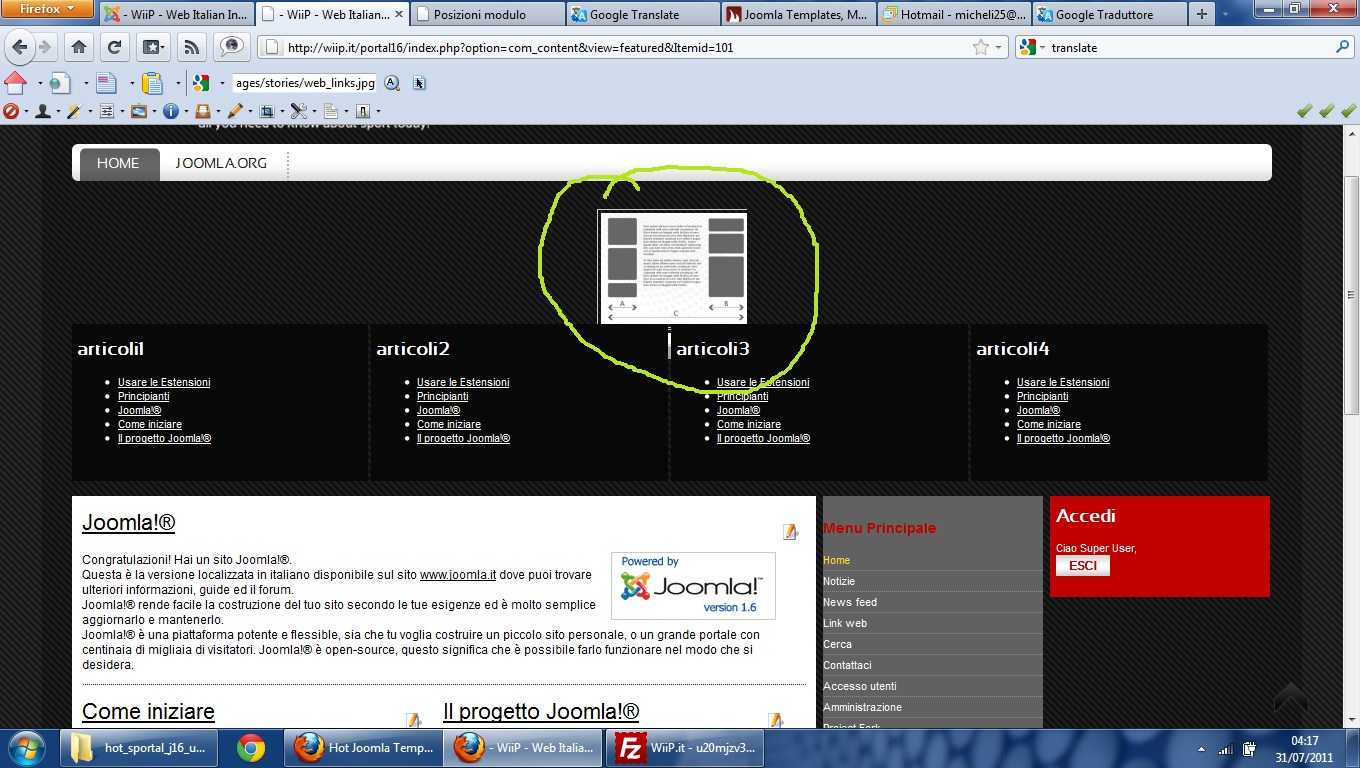Image resolution: width=1360 pixels, height=768 pixels.
Task: Click the layout diagram thumbnail image
Action: (x=672, y=267)
